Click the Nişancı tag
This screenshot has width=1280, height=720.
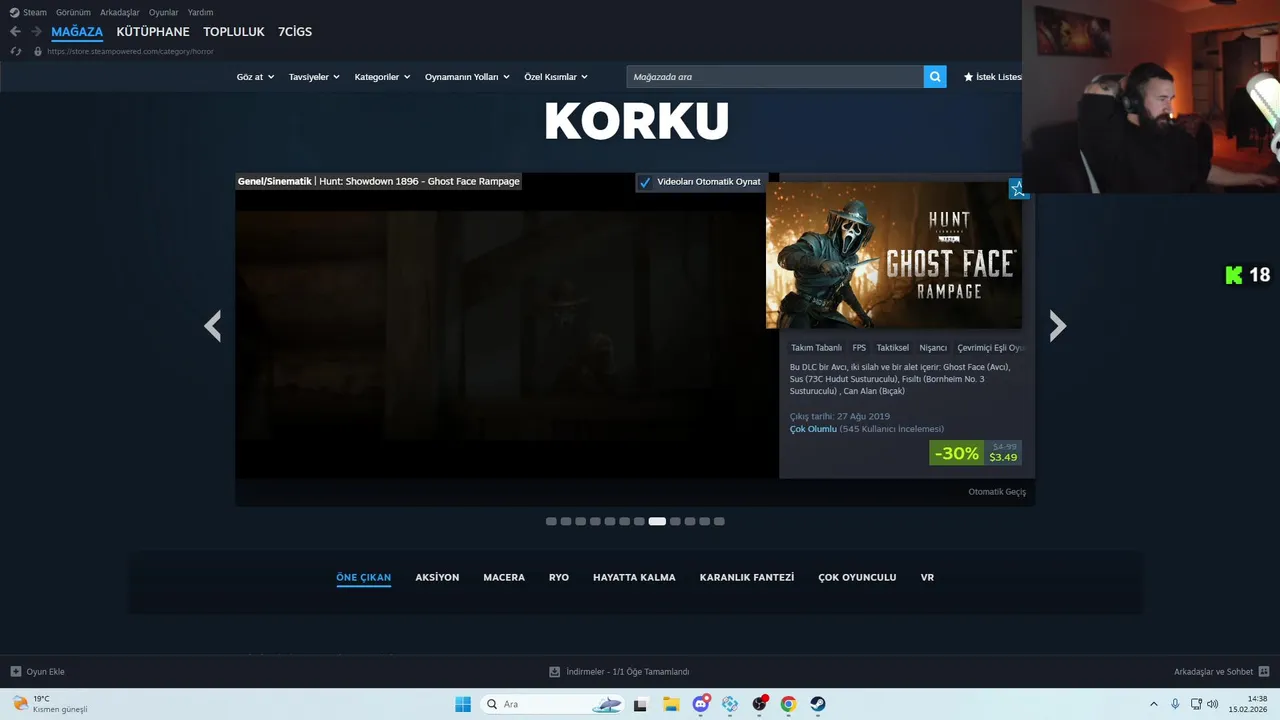[x=933, y=348]
